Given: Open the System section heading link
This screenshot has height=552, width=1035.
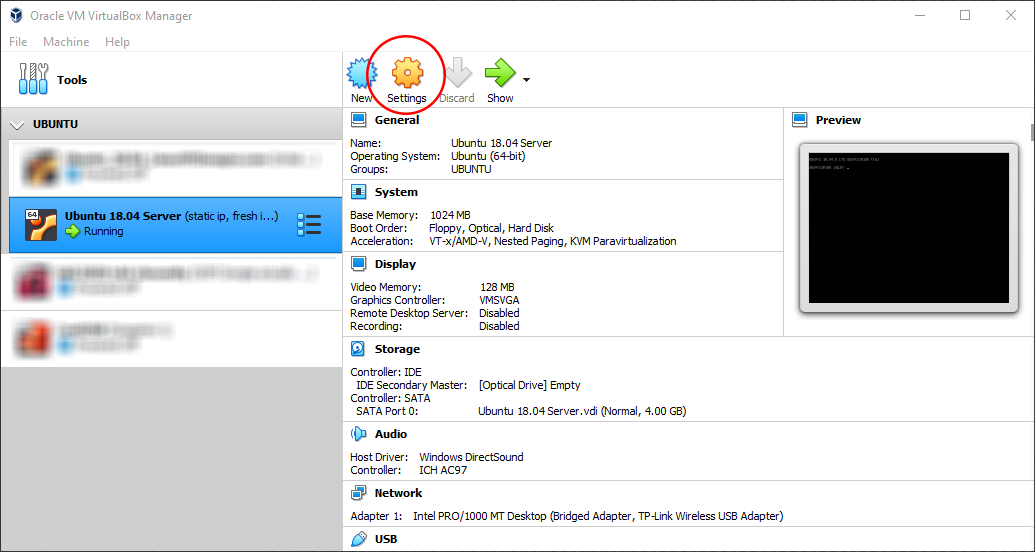Looking at the screenshot, I should 396,192.
